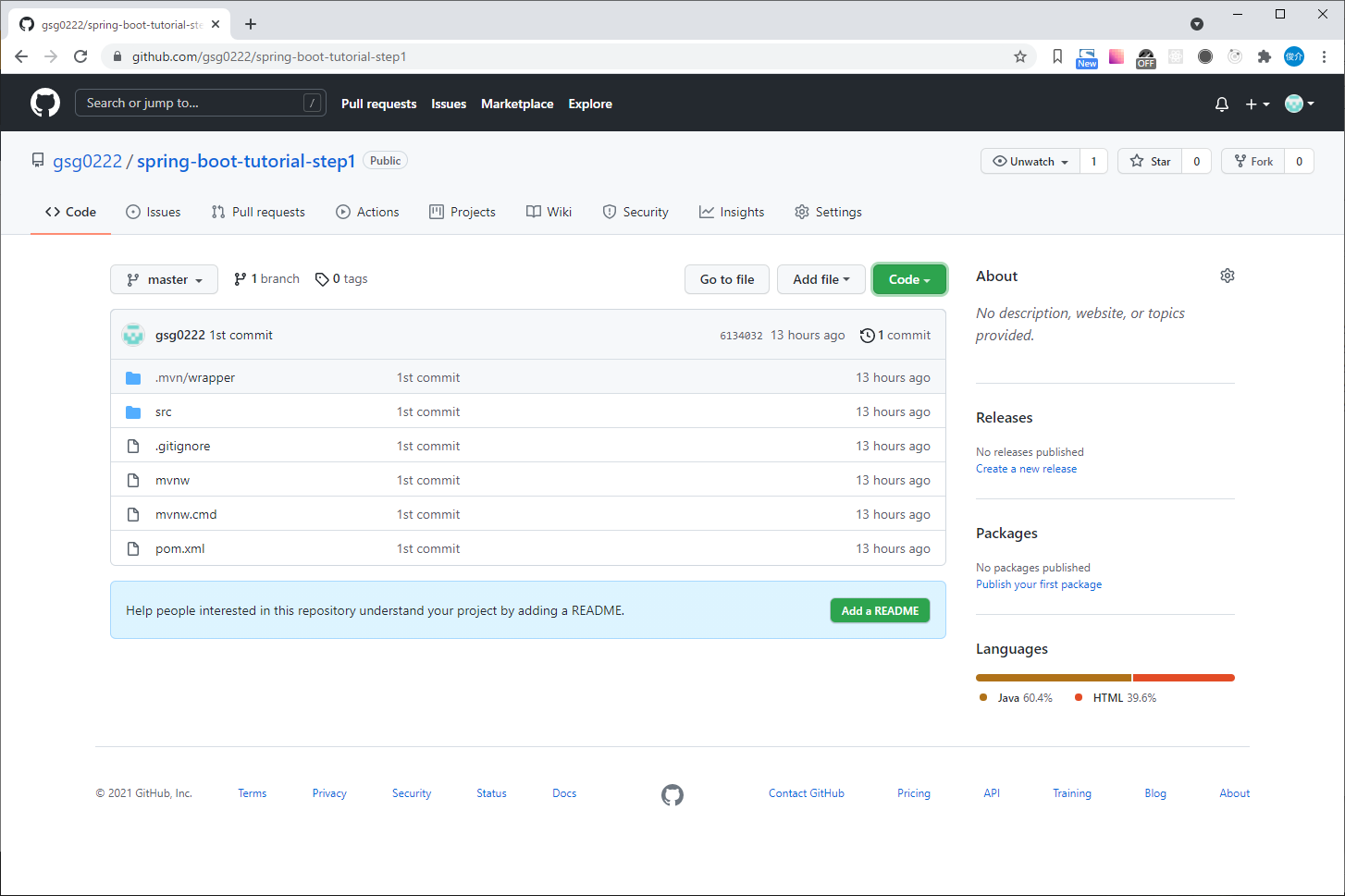Star the repository

(1149, 160)
